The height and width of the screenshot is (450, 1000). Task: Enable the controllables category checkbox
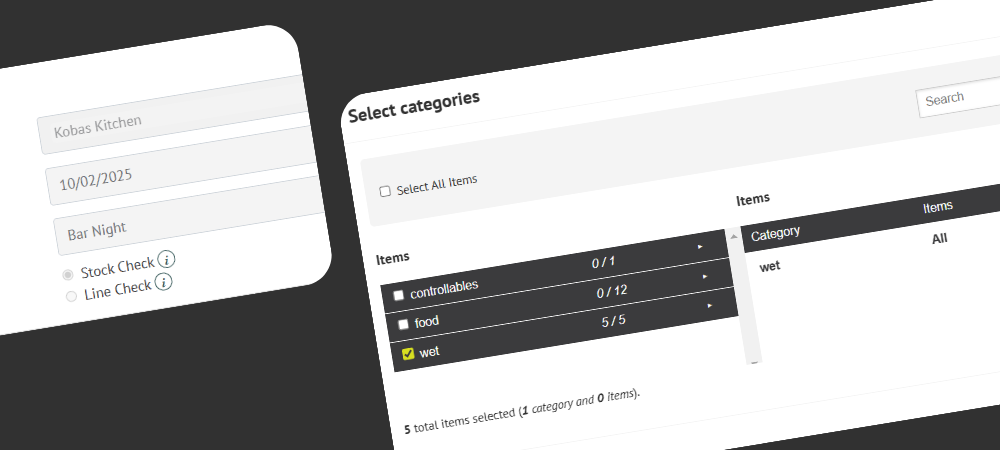399,295
